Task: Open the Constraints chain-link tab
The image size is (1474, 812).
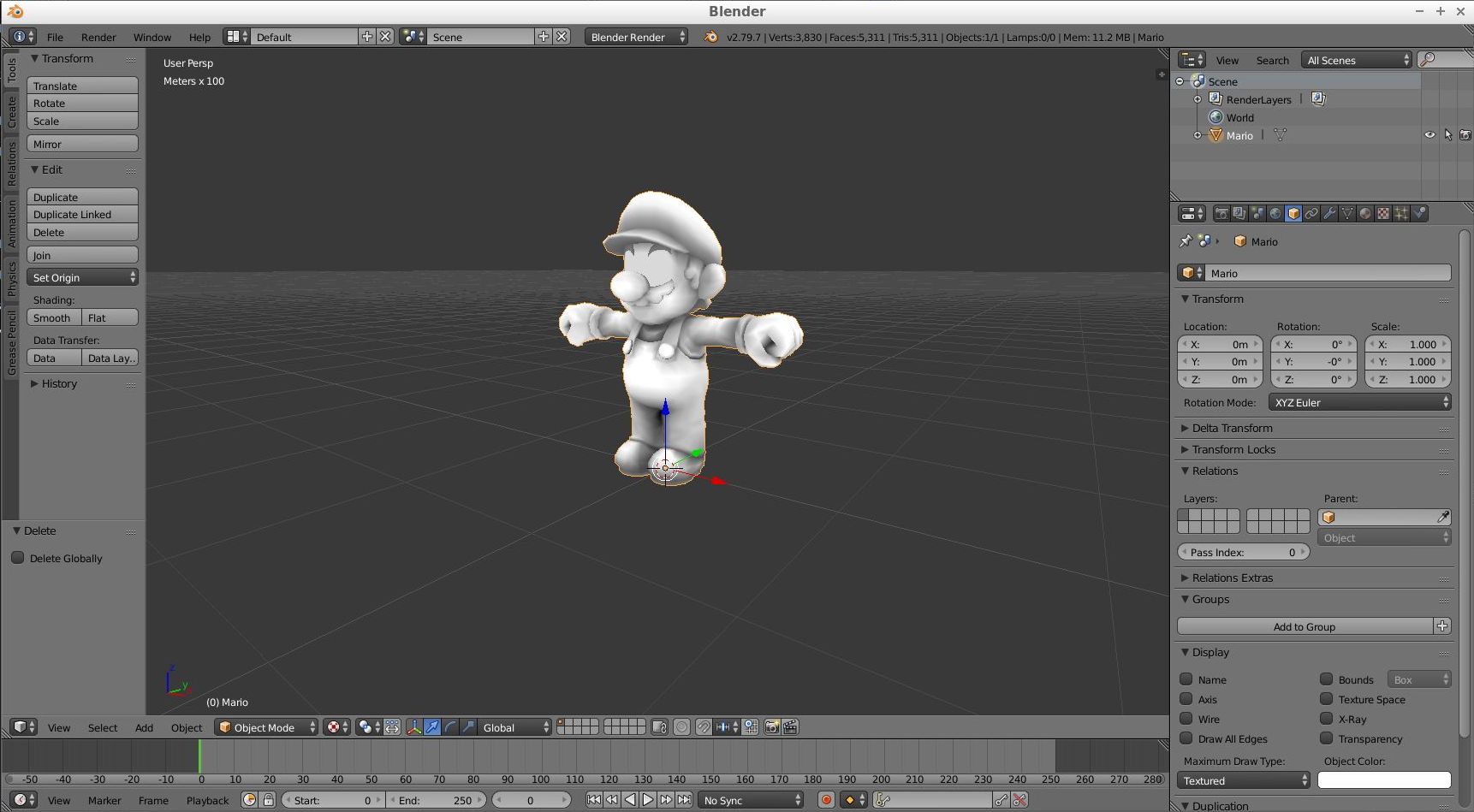Action: [x=1311, y=214]
